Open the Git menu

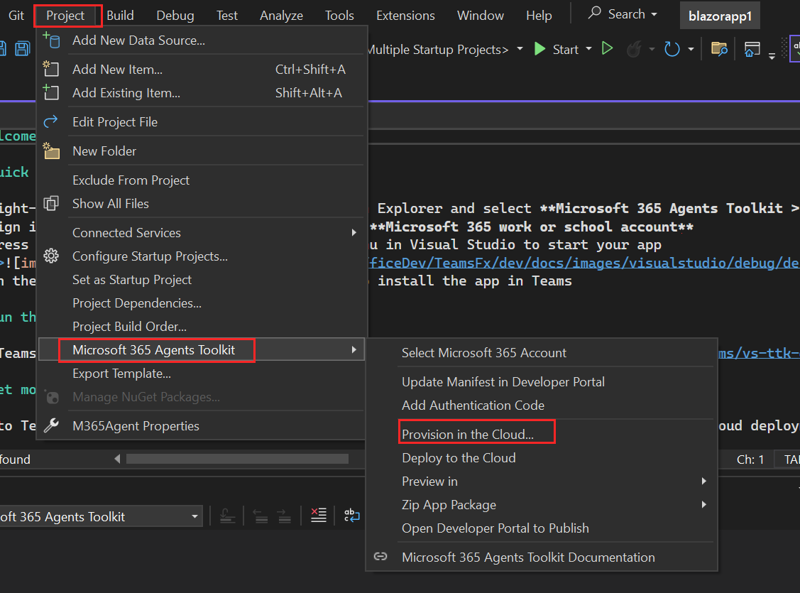tap(16, 16)
